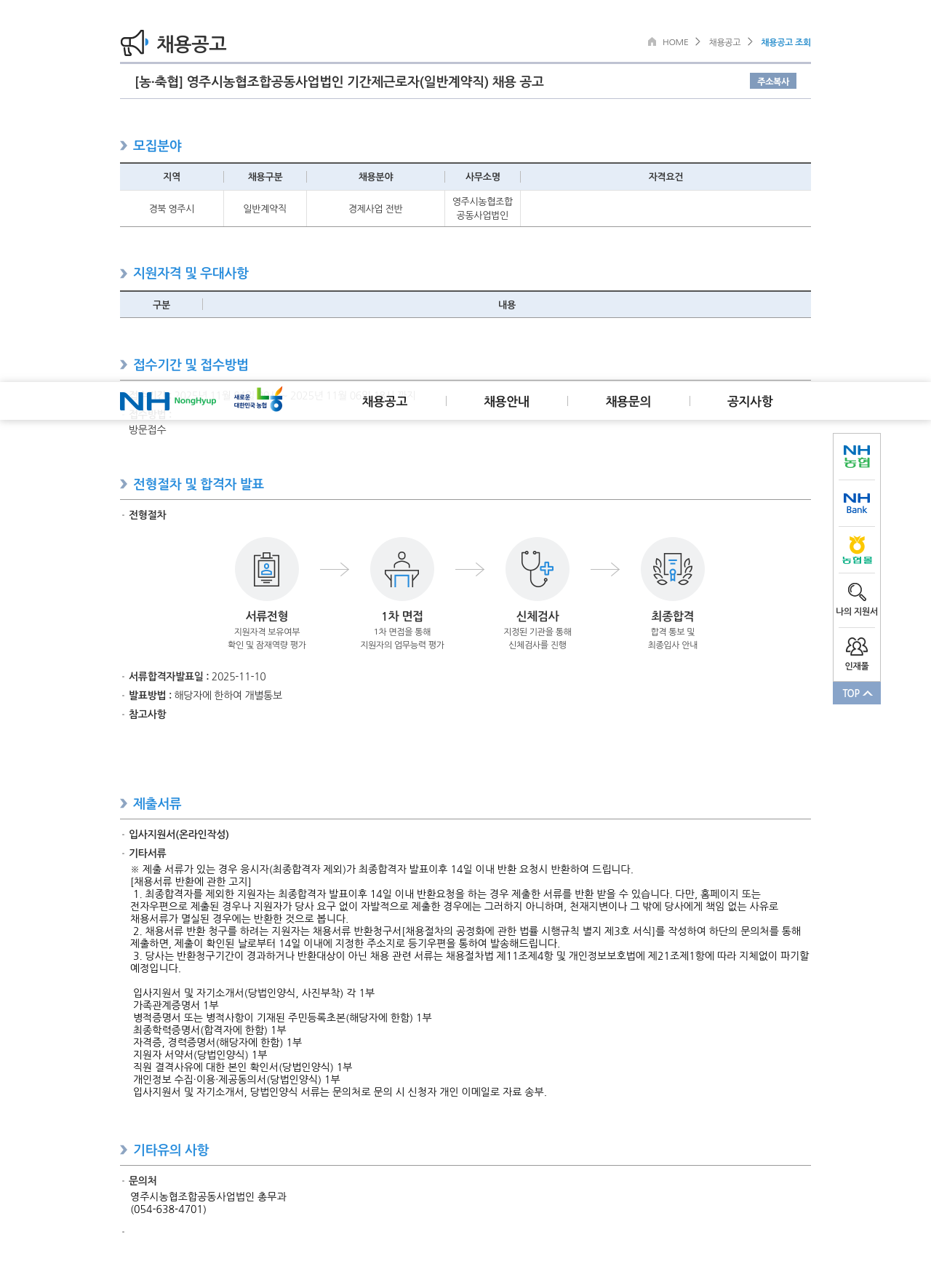Click the 사무소명 column header
Viewport: 931px width, 1288px height.
click(x=482, y=177)
